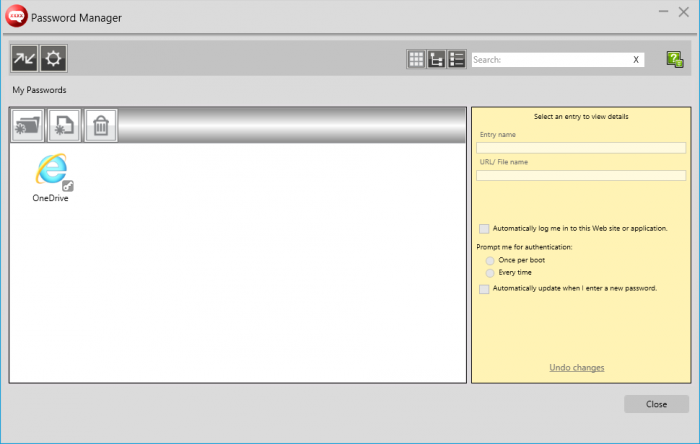Click the URL/File name field
Screen dimensions: 700x444
[x=580, y=175]
